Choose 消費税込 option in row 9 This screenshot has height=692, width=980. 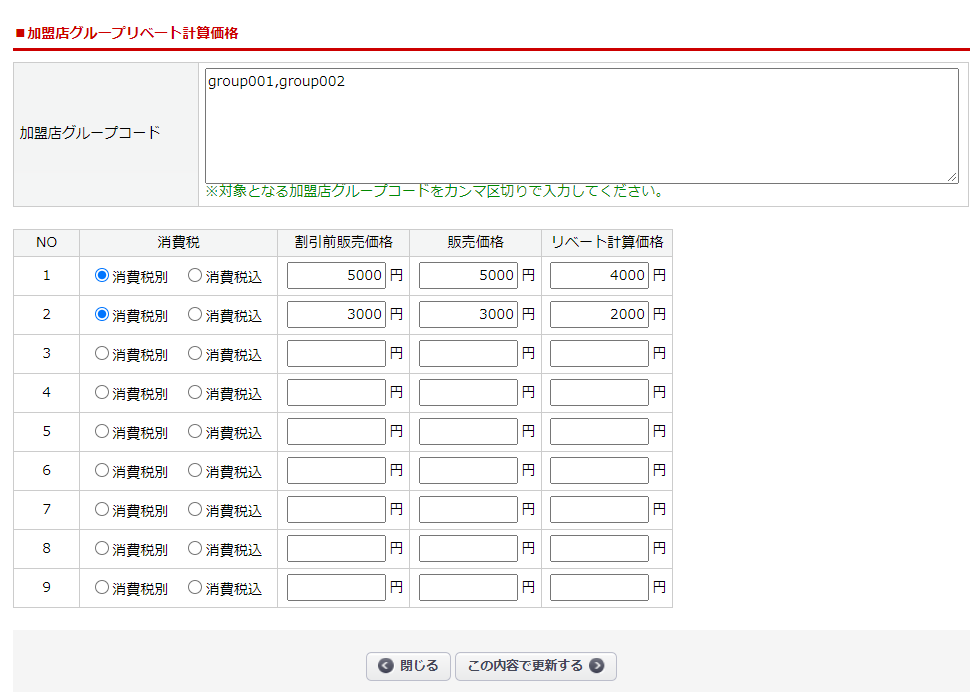pyautogui.click(x=195, y=587)
